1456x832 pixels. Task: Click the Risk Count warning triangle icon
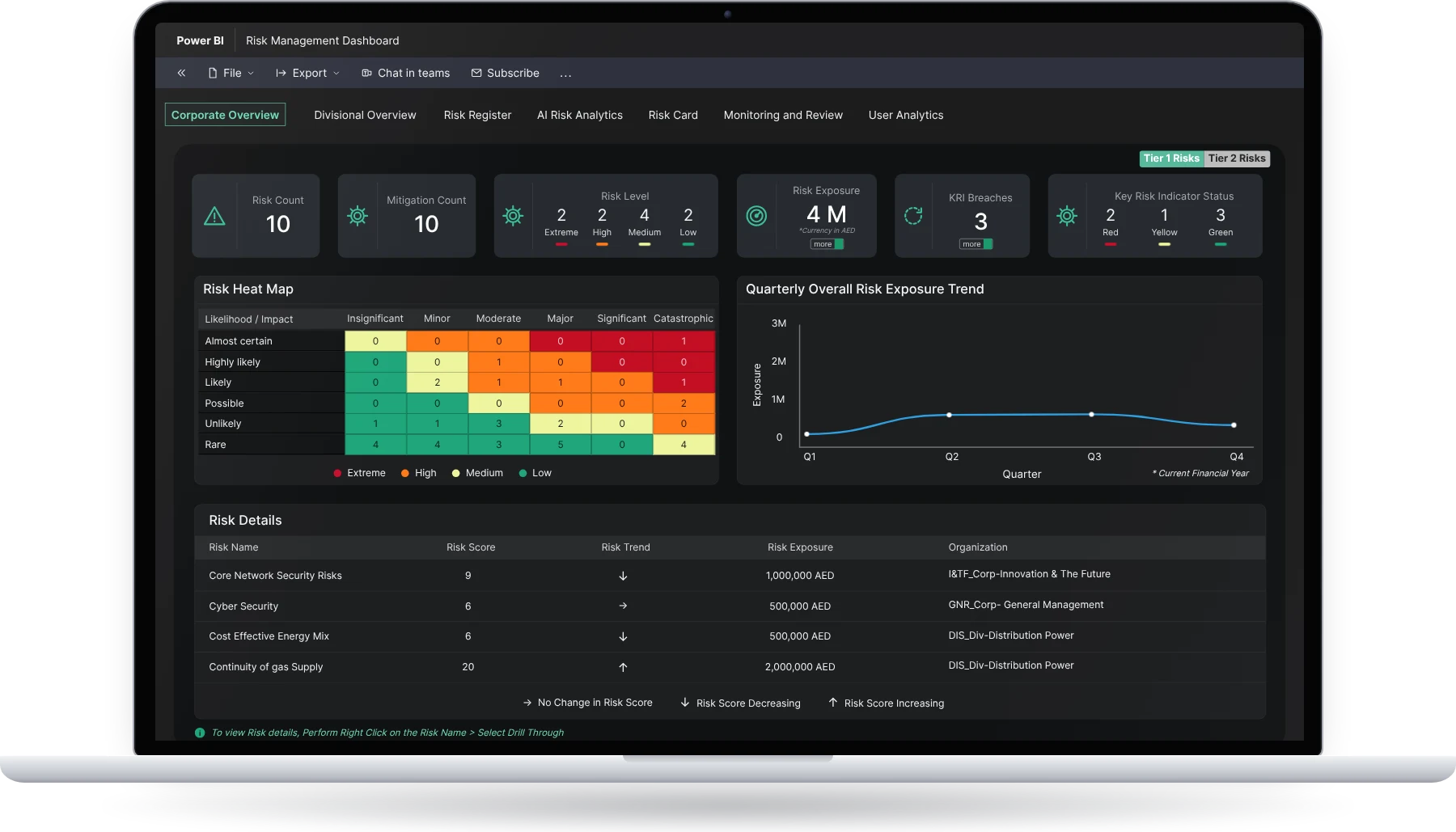(x=214, y=216)
